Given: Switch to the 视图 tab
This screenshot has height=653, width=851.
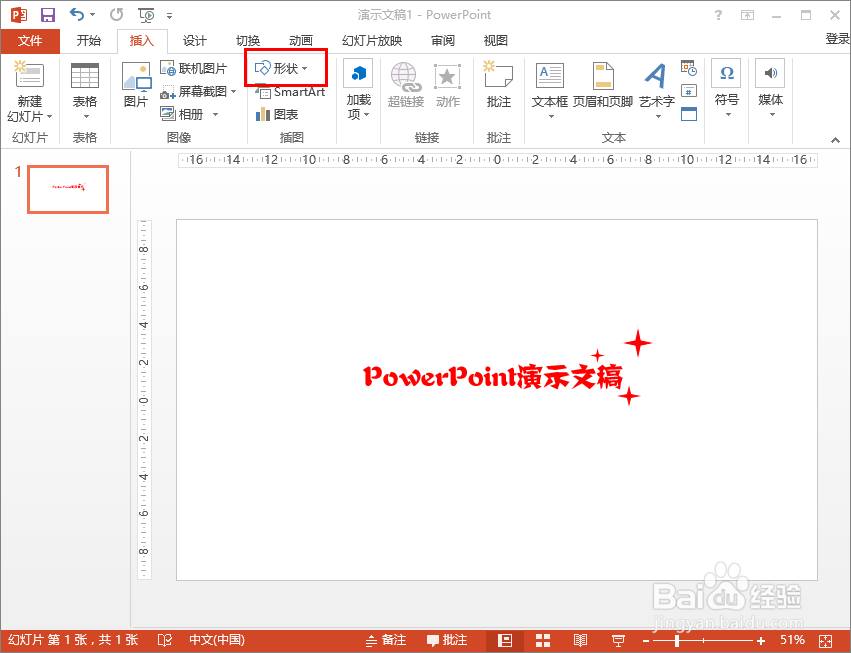Looking at the screenshot, I should 496,41.
